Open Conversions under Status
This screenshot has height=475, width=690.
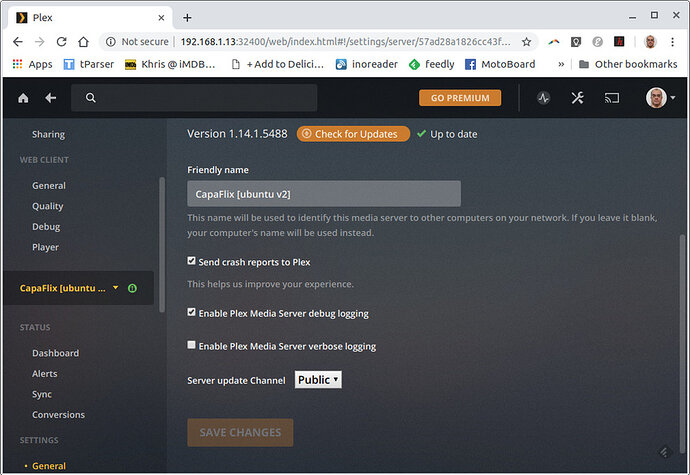[59, 415]
